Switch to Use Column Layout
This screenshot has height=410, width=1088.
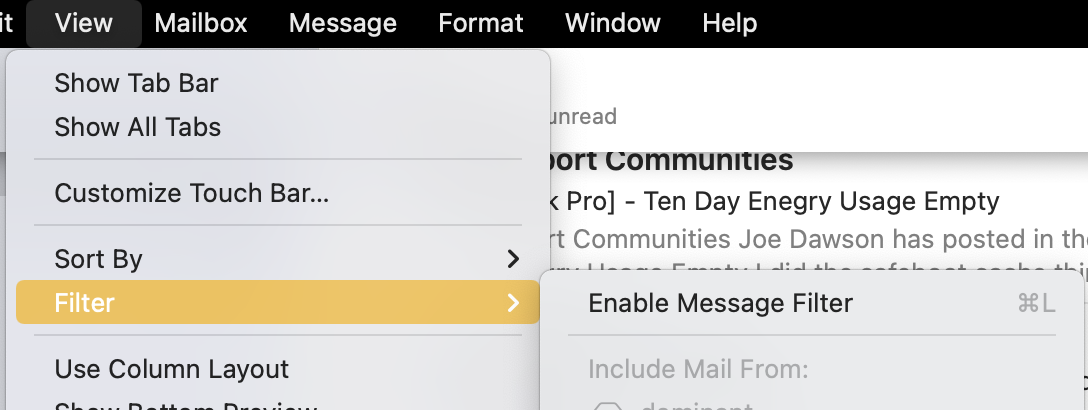point(171,369)
